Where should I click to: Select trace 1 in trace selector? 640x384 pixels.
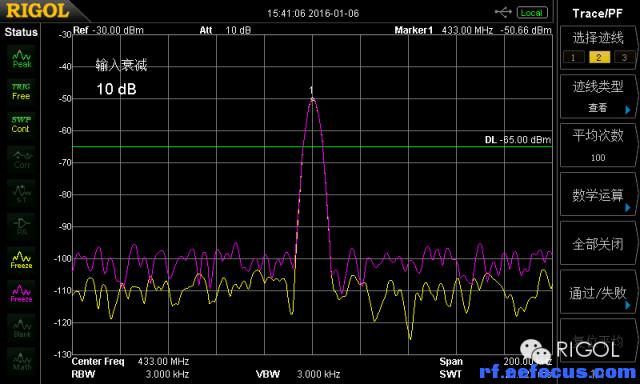(573, 57)
